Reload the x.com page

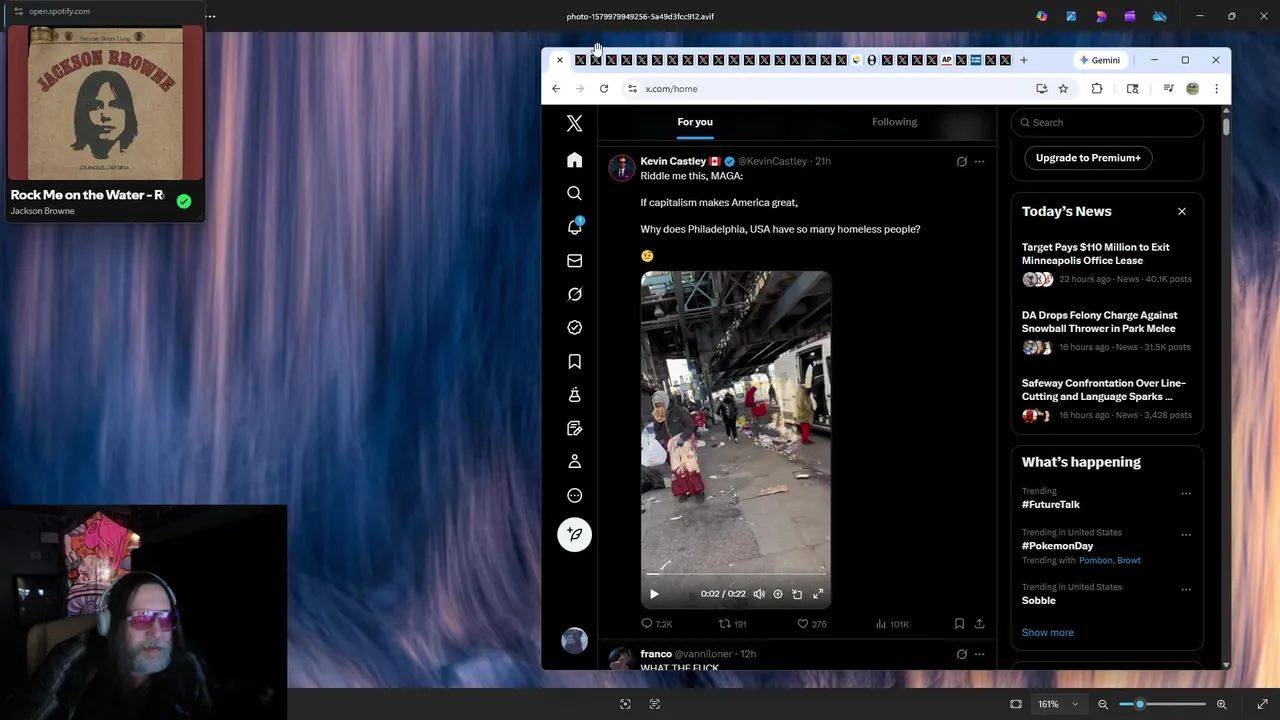604,89
